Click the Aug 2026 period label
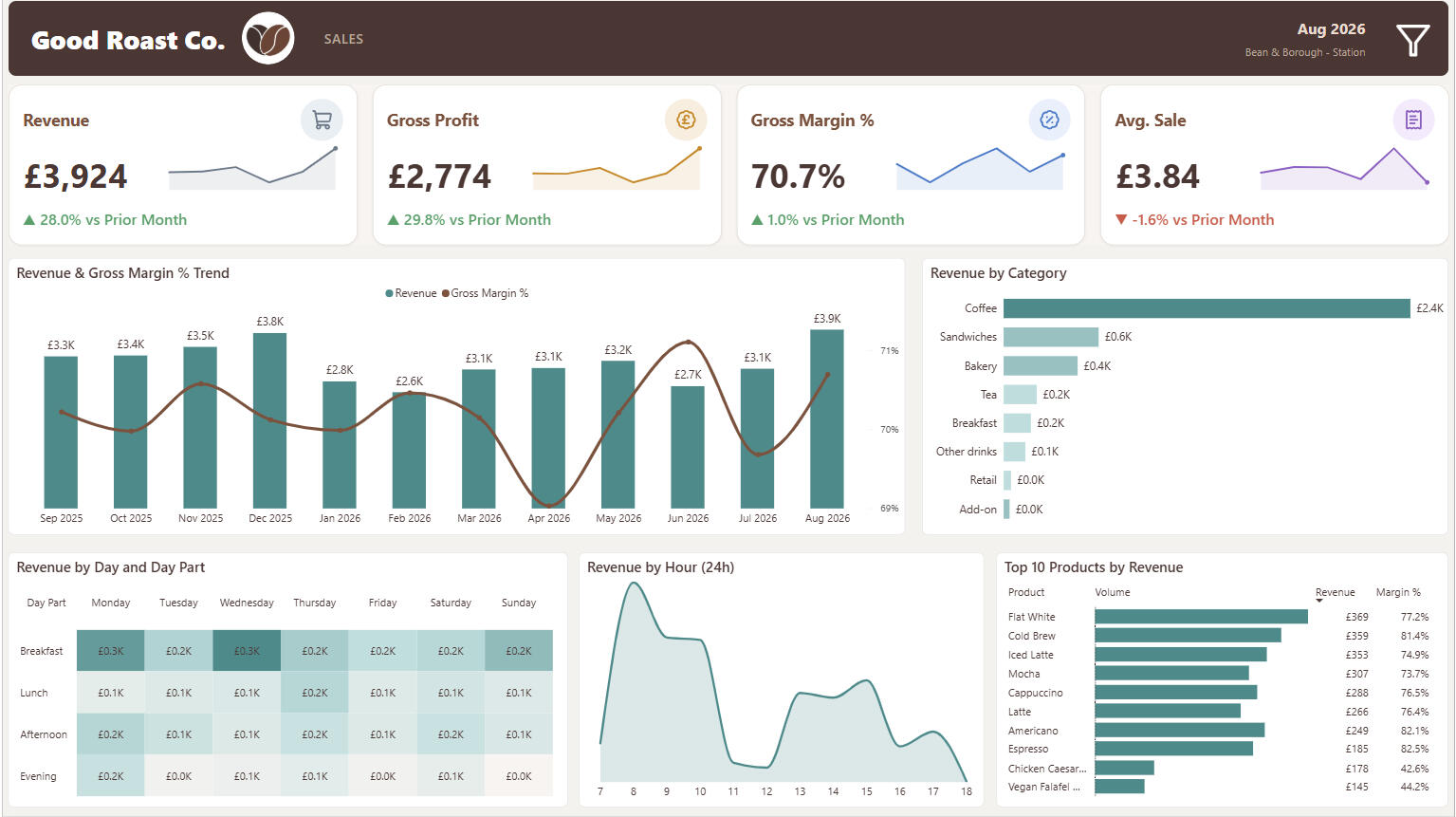The height and width of the screenshot is (817, 1456). click(1331, 29)
